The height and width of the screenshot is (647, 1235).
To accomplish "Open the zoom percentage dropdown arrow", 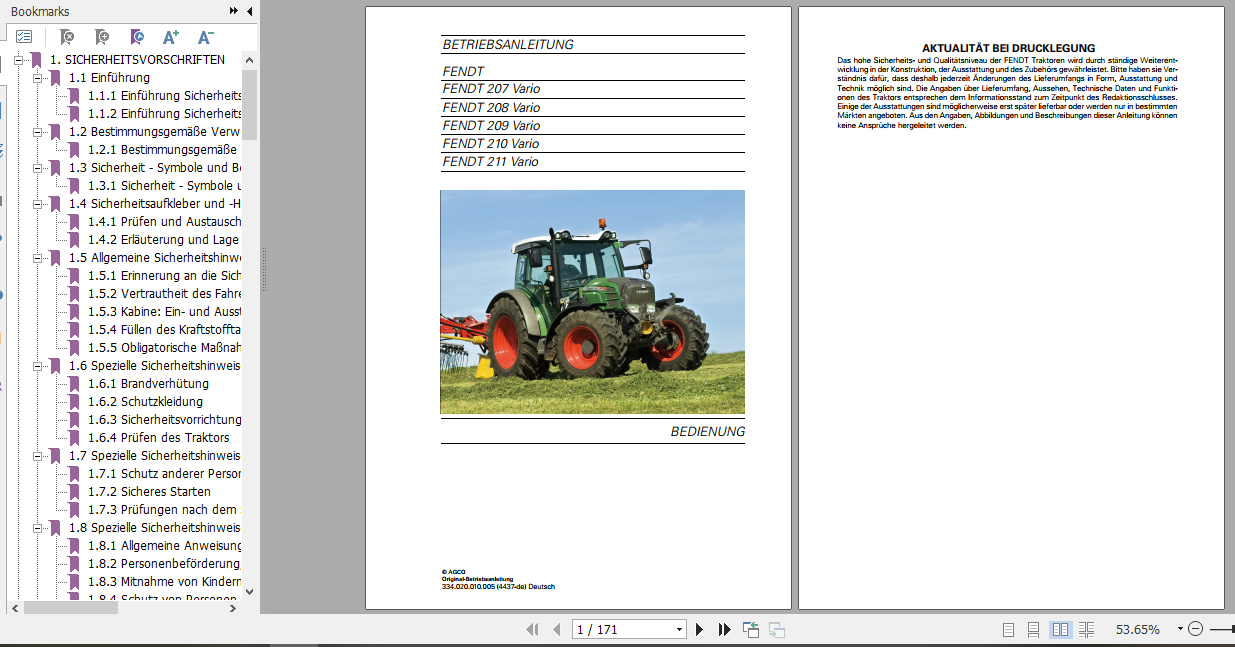I will 1180,629.
